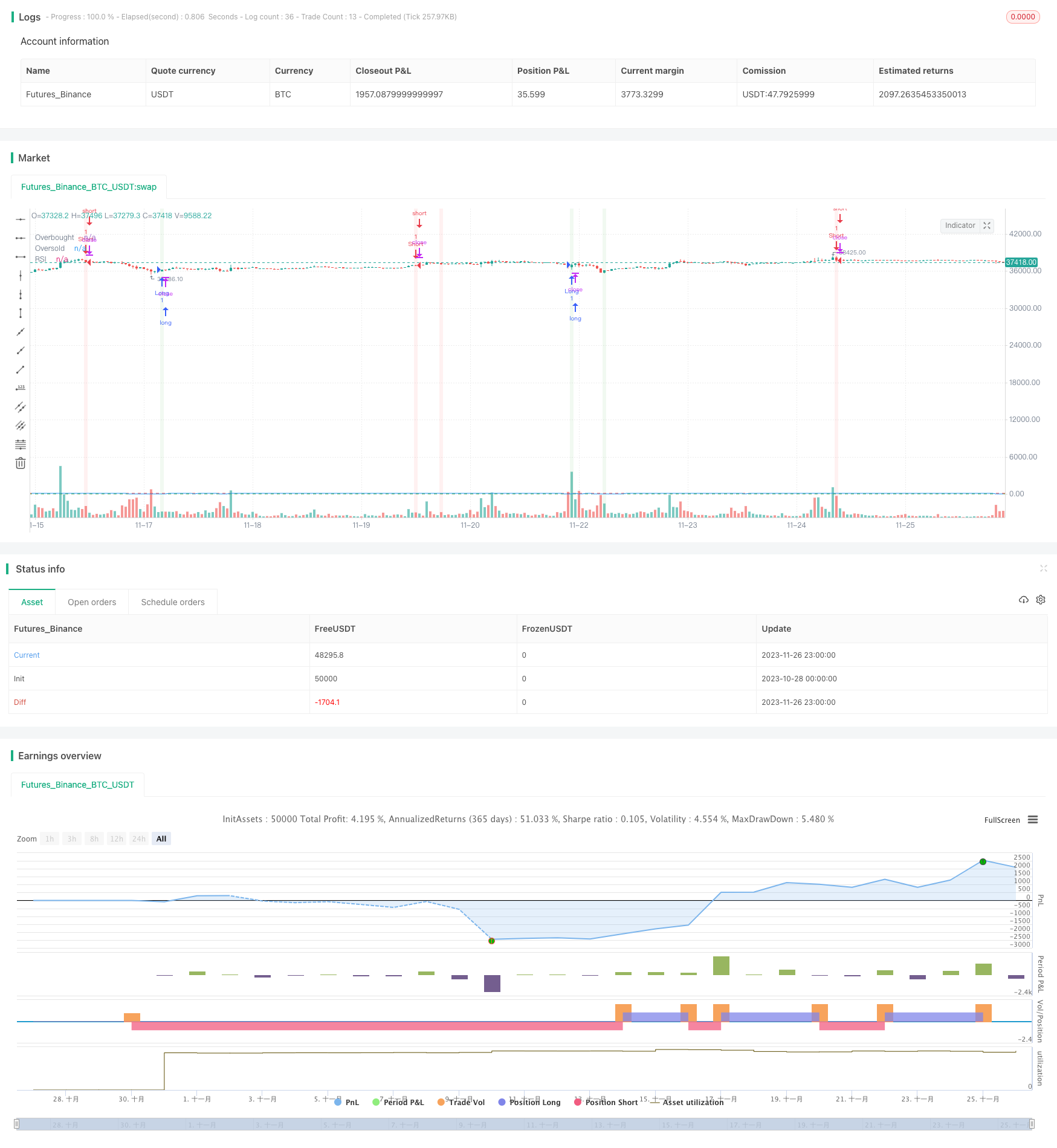Image resolution: width=1057 pixels, height=1148 pixels.
Task: Switch to the Open orders tab
Action: coord(92,602)
